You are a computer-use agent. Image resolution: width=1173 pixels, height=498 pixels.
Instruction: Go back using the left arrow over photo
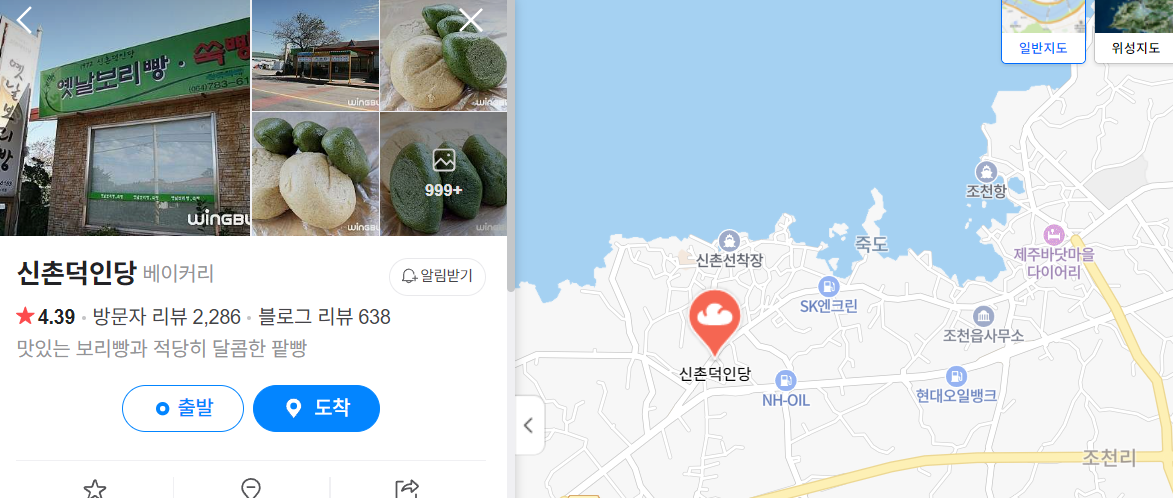coord(25,20)
